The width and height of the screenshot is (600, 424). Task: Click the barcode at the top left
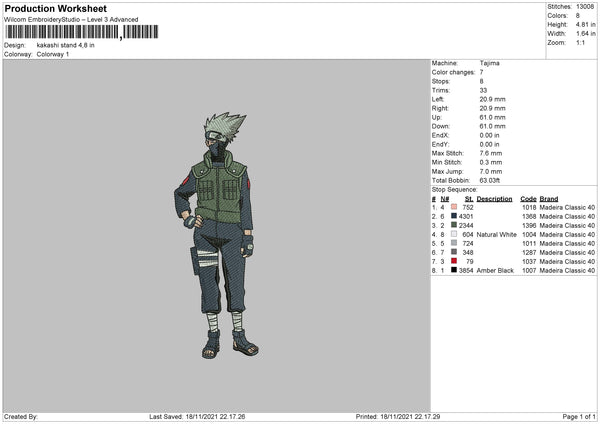[x=82, y=32]
